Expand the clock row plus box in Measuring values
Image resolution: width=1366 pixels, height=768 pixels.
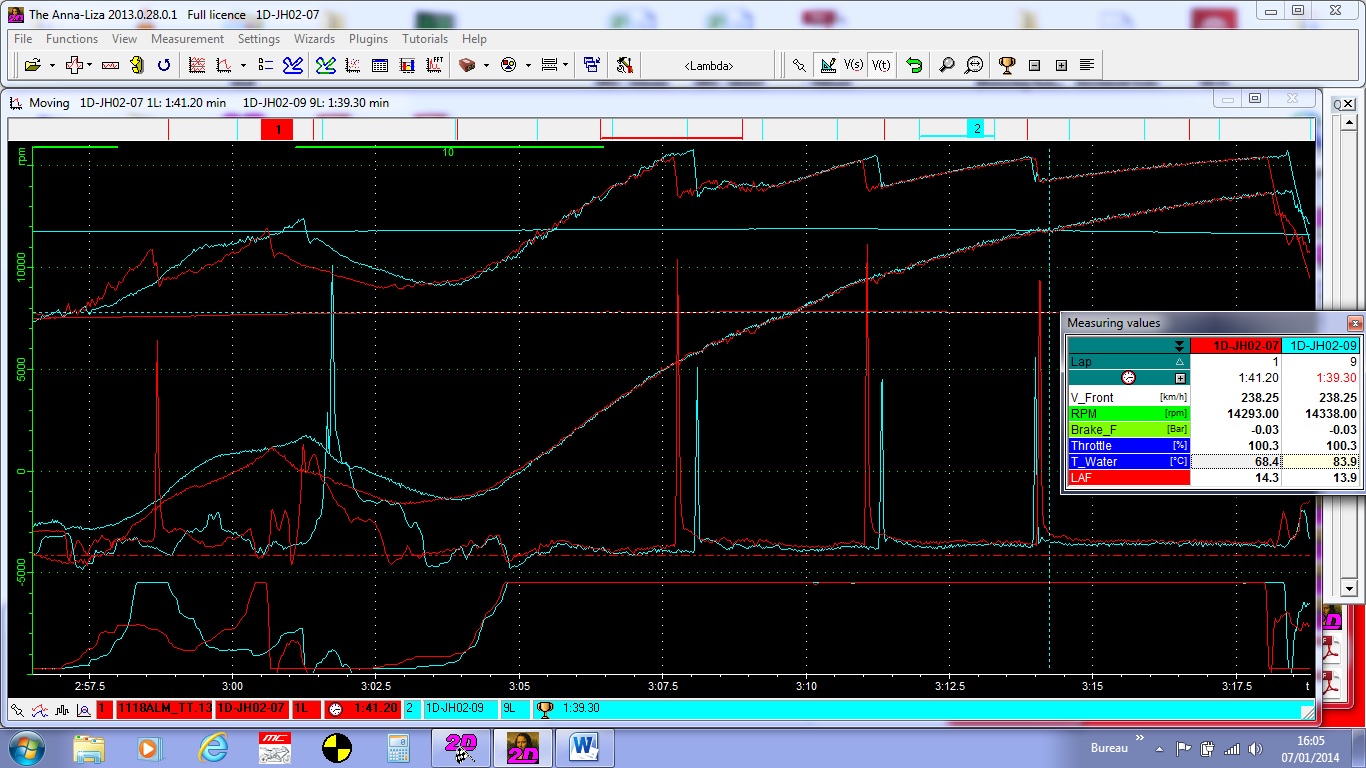[x=1180, y=378]
